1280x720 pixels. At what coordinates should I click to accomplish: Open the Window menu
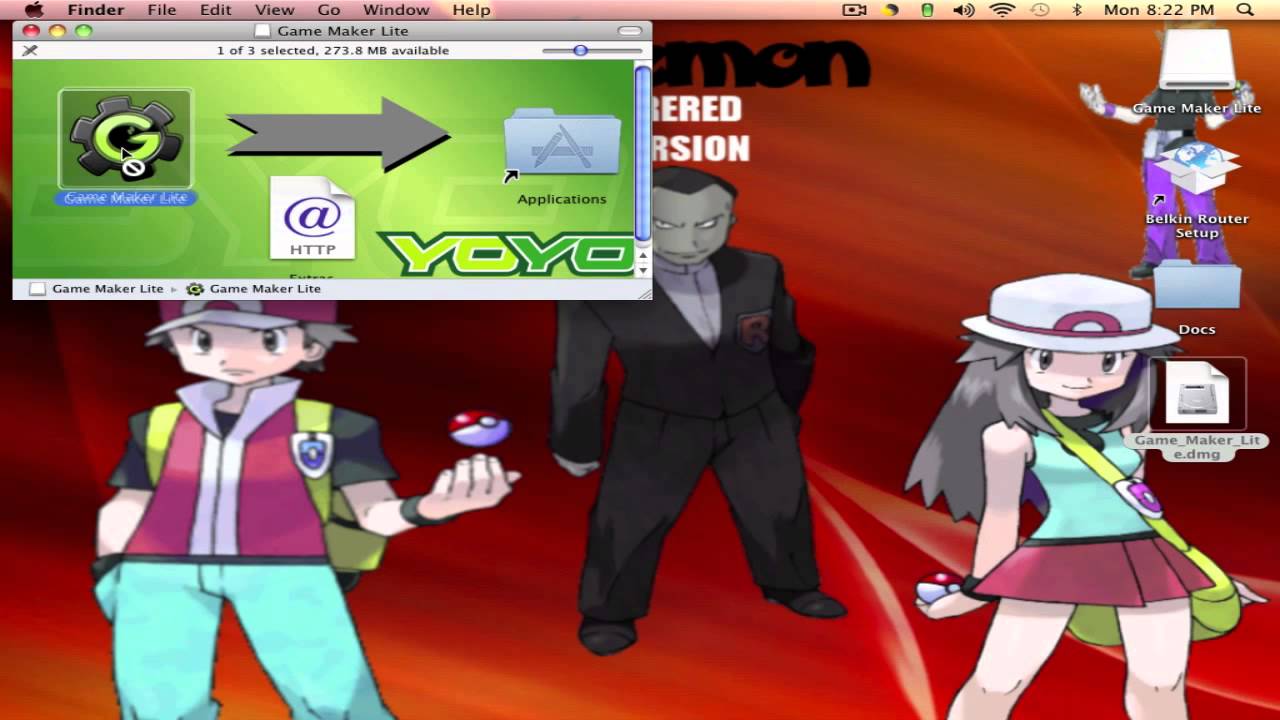pos(396,10)
